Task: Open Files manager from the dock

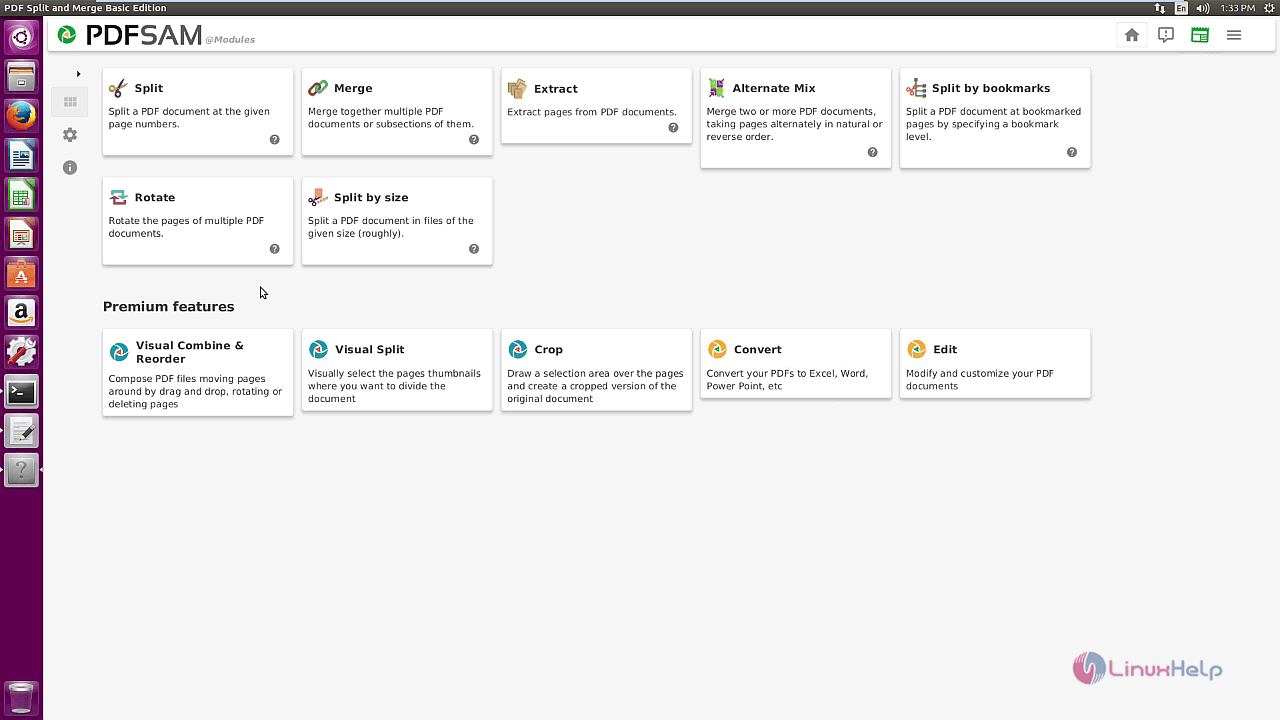Action: [x=21, y=76]
